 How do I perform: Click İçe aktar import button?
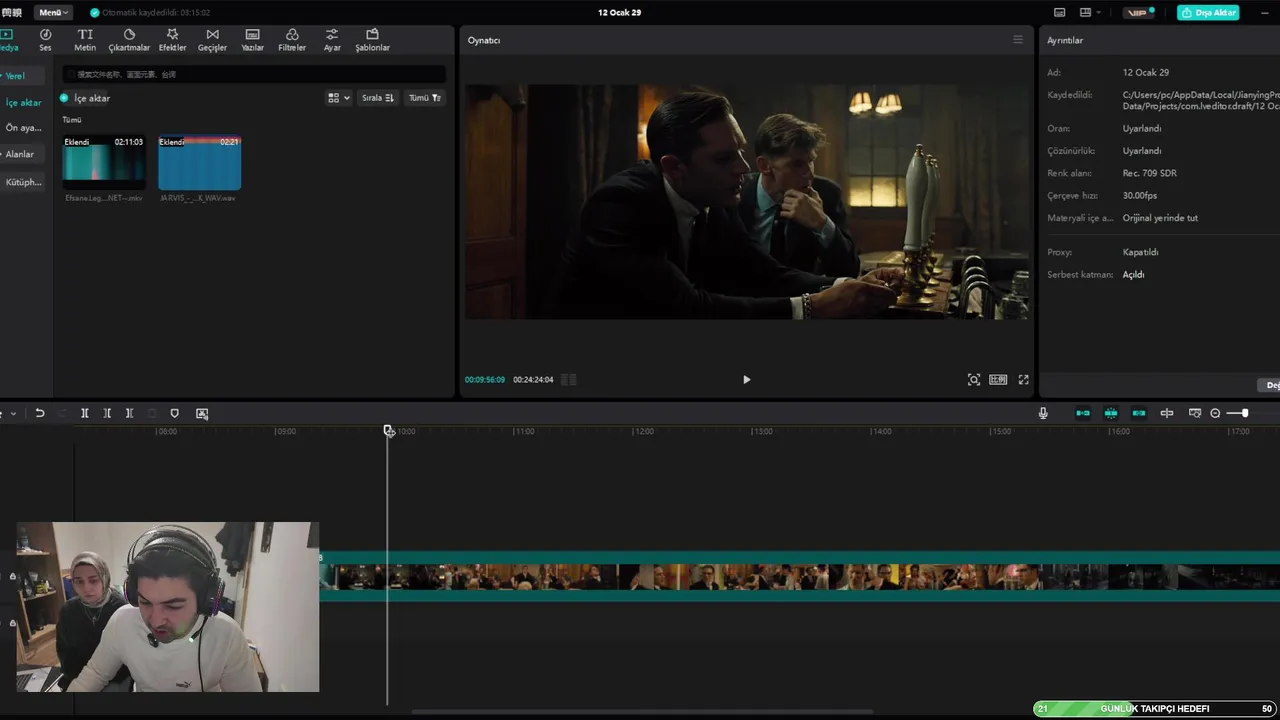click(x=85, y=98)
